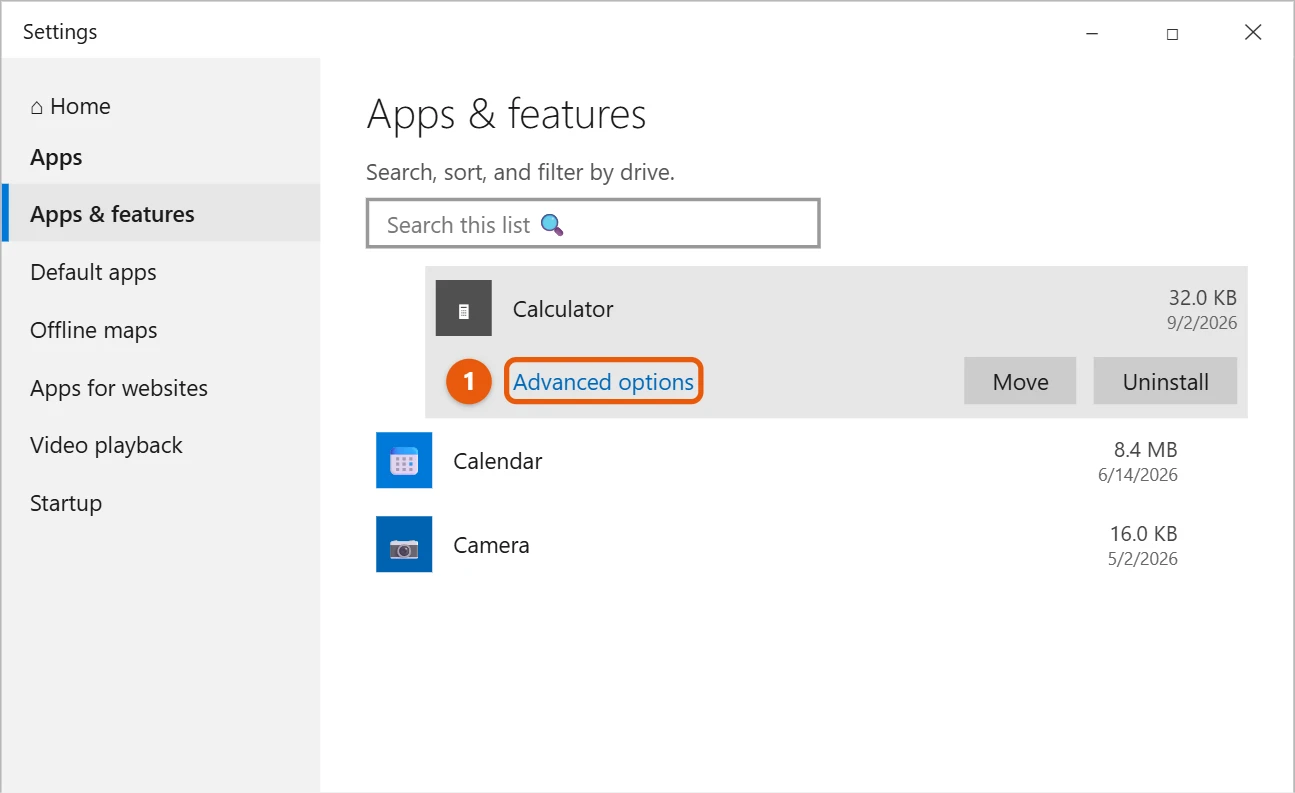Select the Calendar app name
Viewport: 1295px width, 793px height.
(x=498, y=461)
